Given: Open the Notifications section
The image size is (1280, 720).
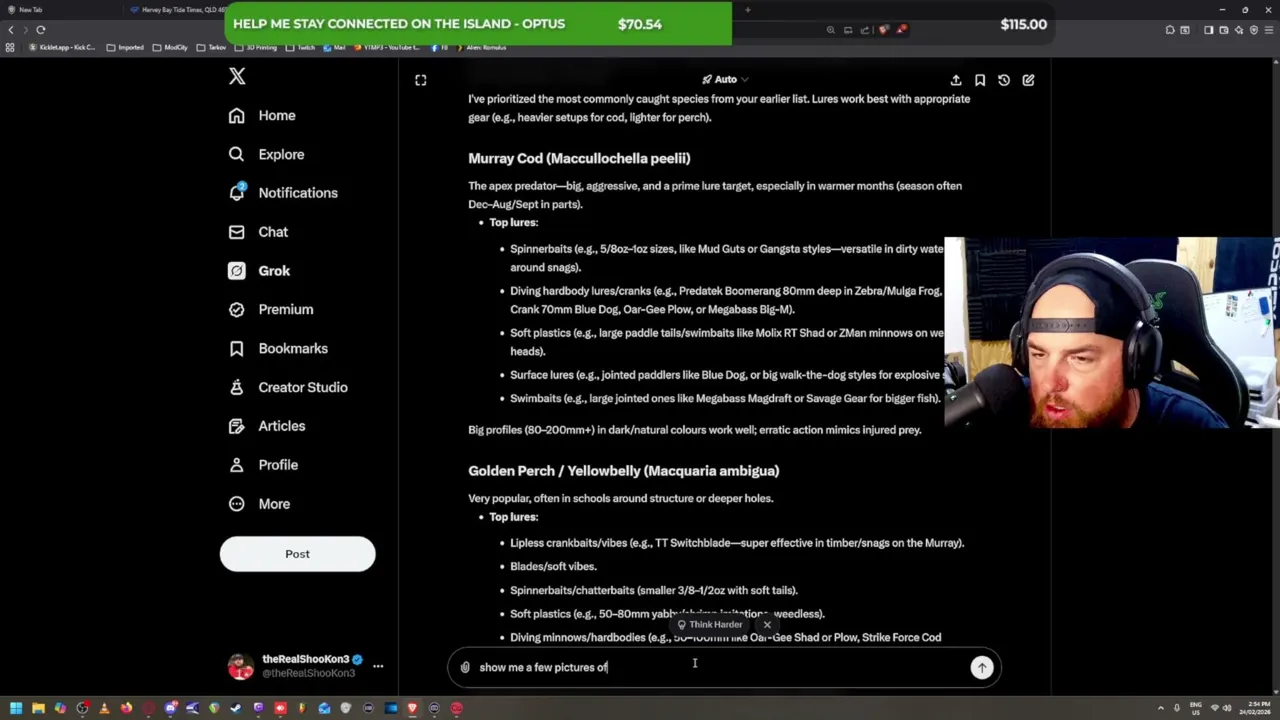Looking at the screenshot, I should click(x=283, y=193).
